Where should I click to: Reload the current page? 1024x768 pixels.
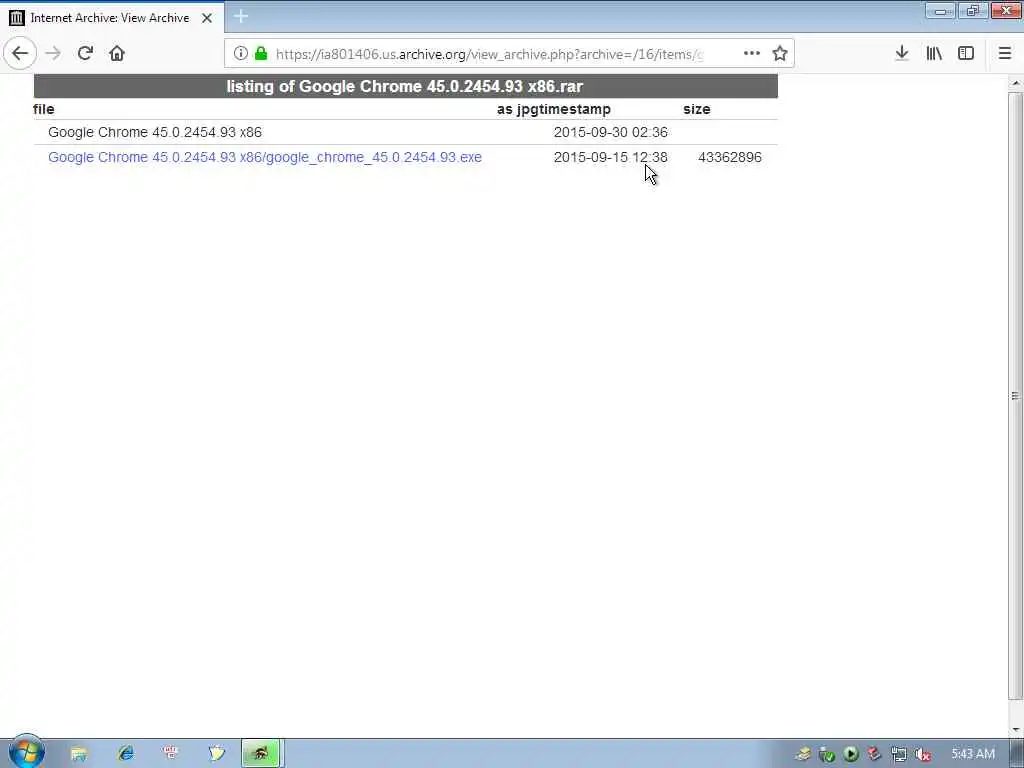85,53
